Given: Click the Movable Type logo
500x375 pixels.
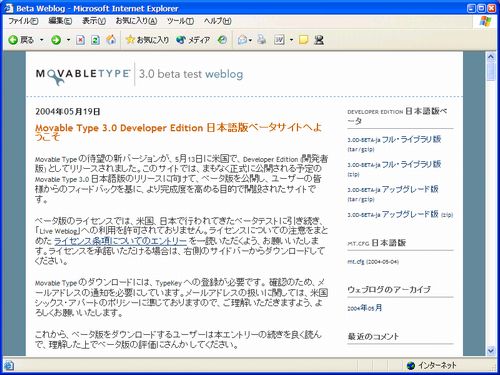Looking at the screenshot, I should 83,75.
